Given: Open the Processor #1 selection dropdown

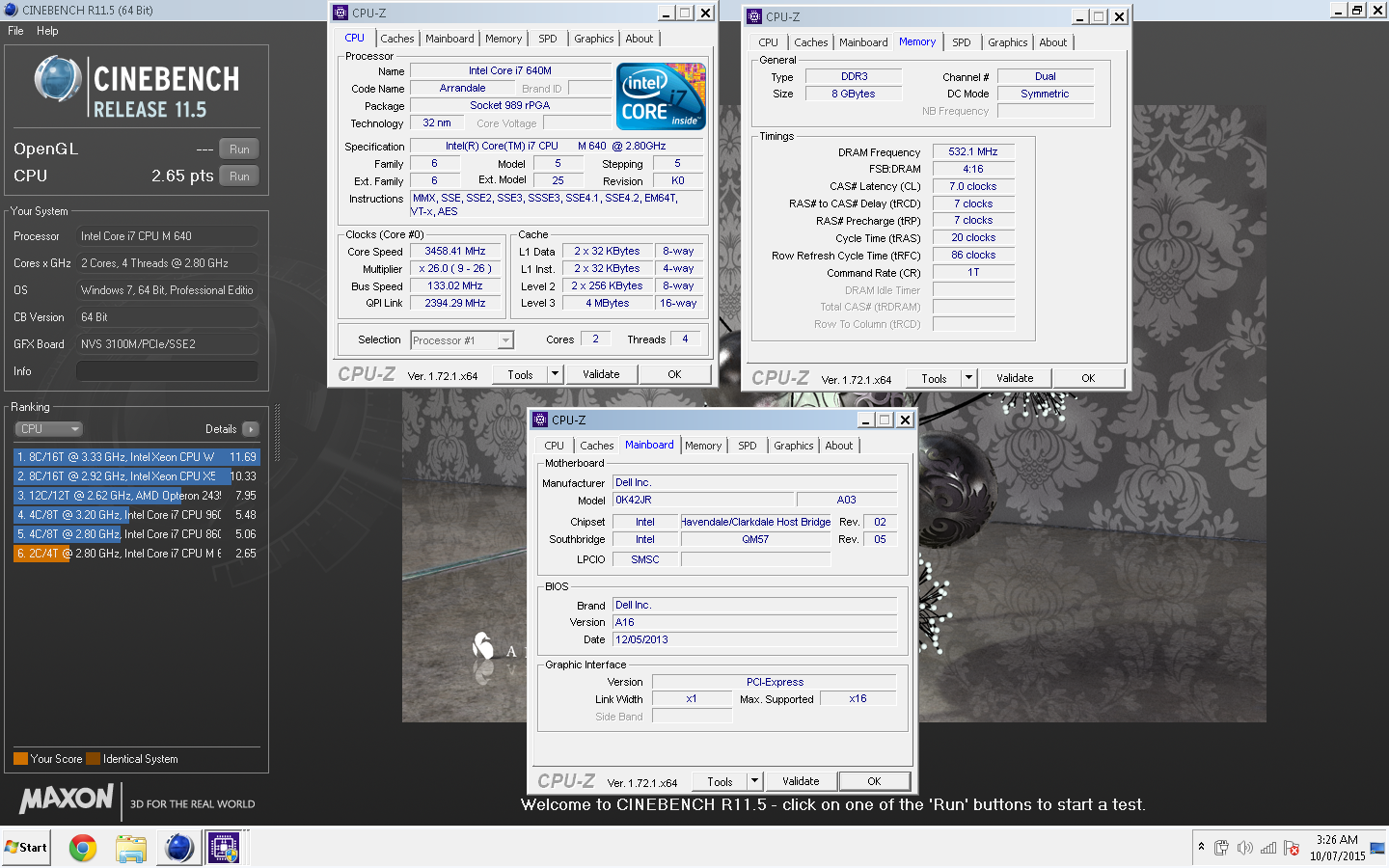Looking at the screenshot, I should click(462, 340).
